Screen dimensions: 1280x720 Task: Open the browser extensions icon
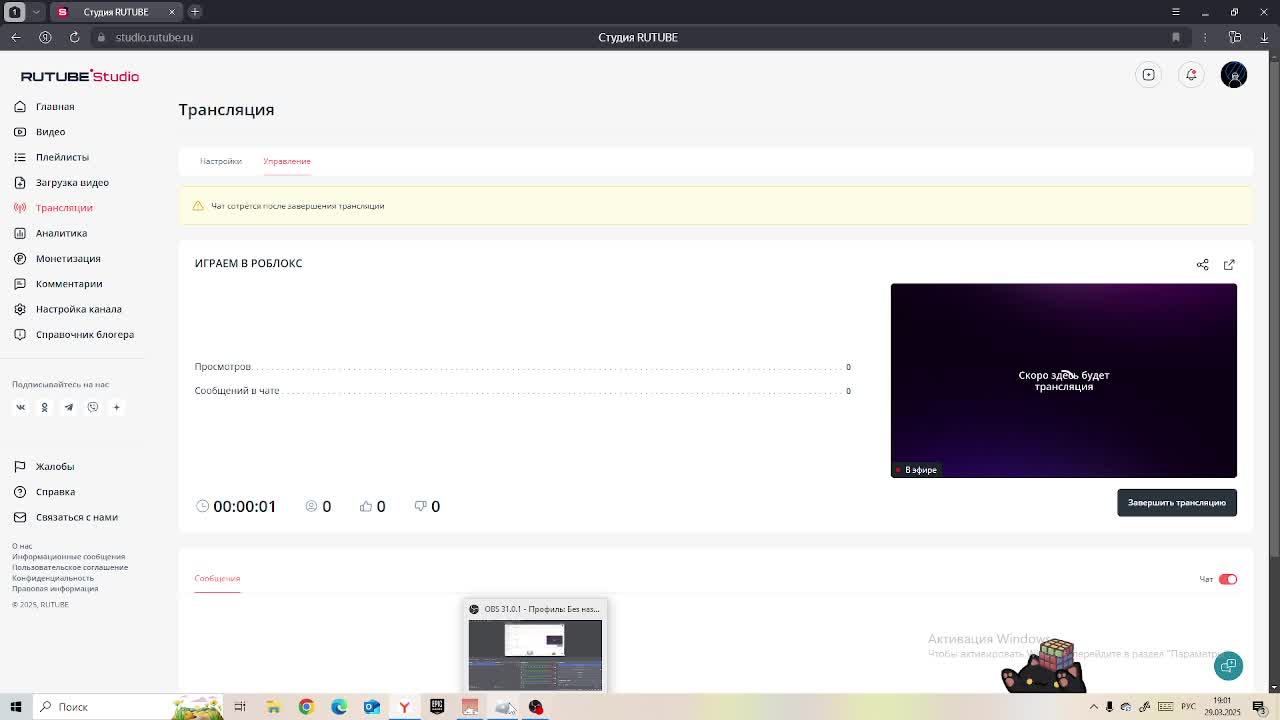point(1235,37)
